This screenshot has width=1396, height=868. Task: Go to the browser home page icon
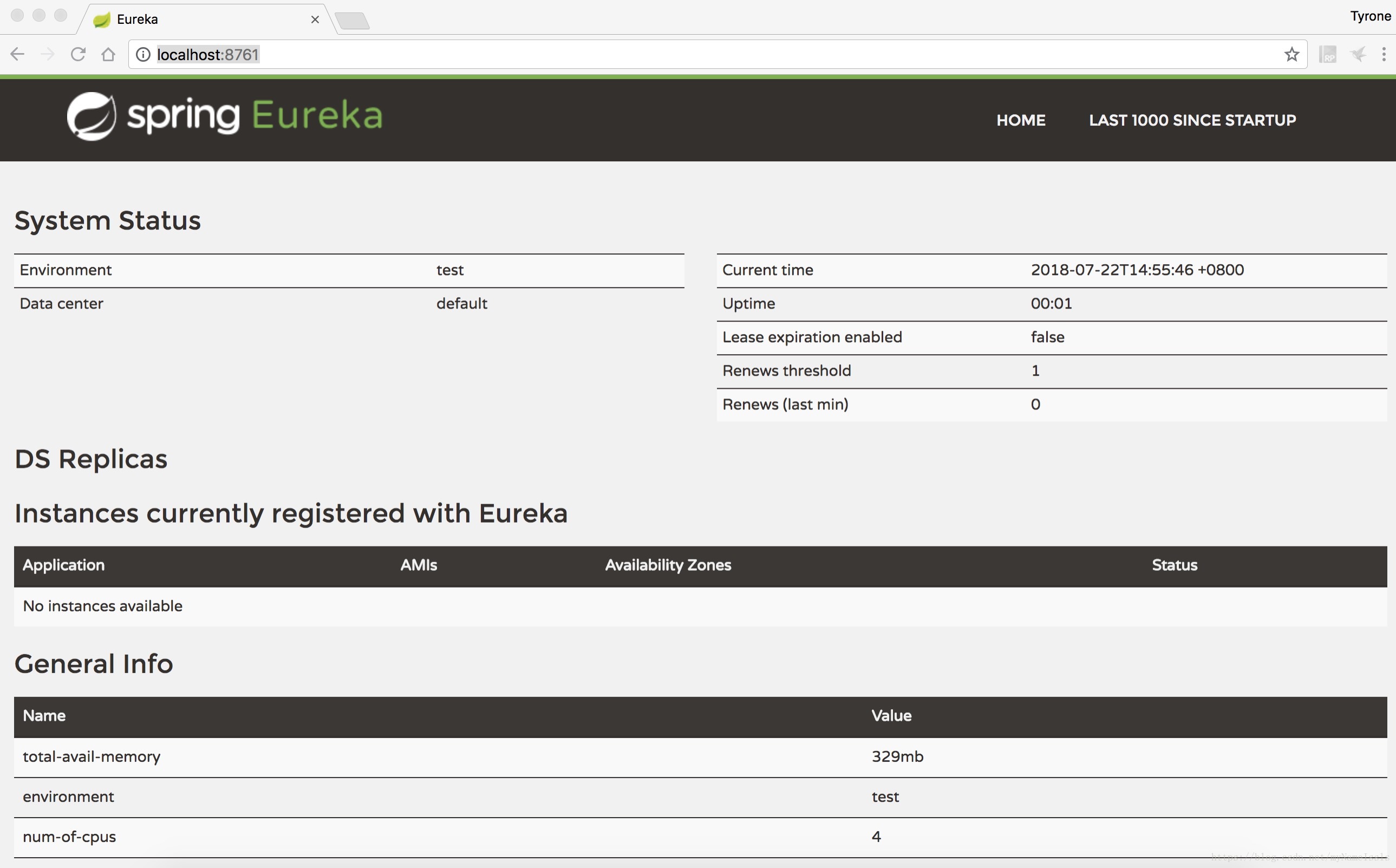click(x=108, y=55)
